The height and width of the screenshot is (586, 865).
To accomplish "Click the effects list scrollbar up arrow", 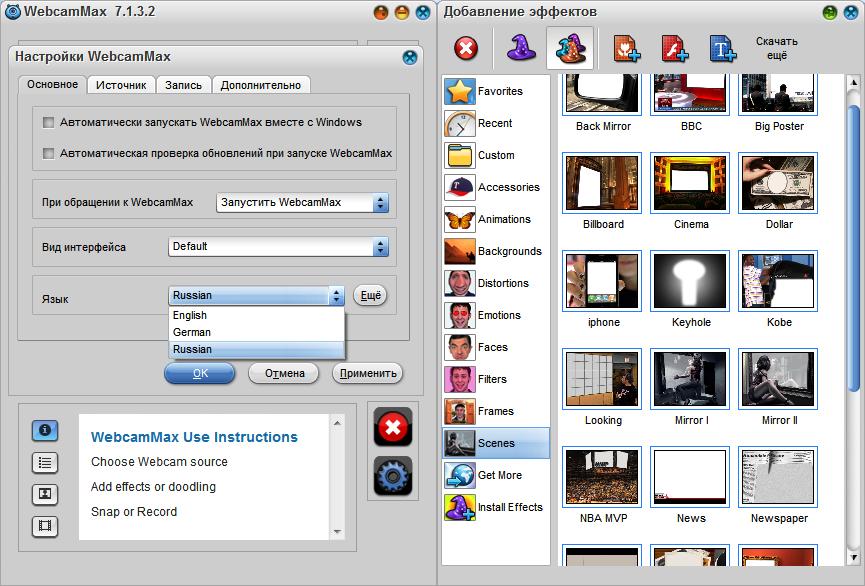I will (x=853, y=83).
